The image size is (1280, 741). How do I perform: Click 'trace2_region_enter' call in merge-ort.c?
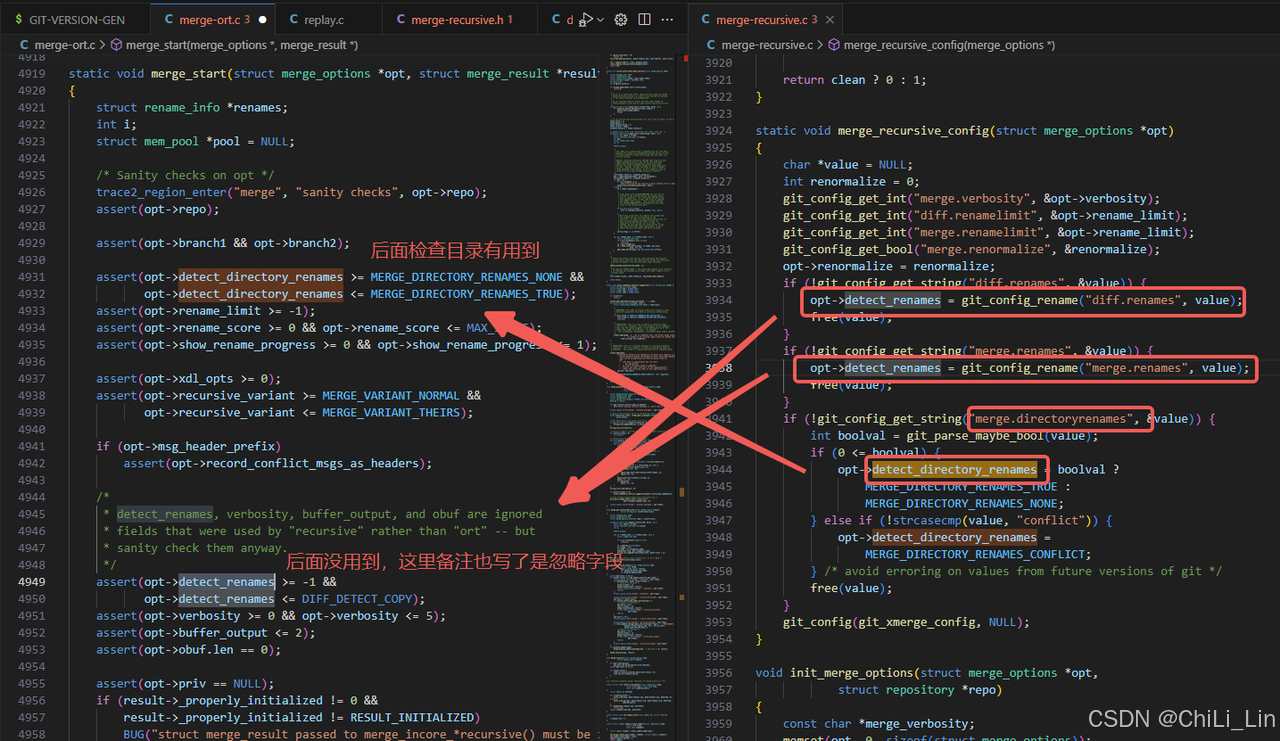[161, 192]
